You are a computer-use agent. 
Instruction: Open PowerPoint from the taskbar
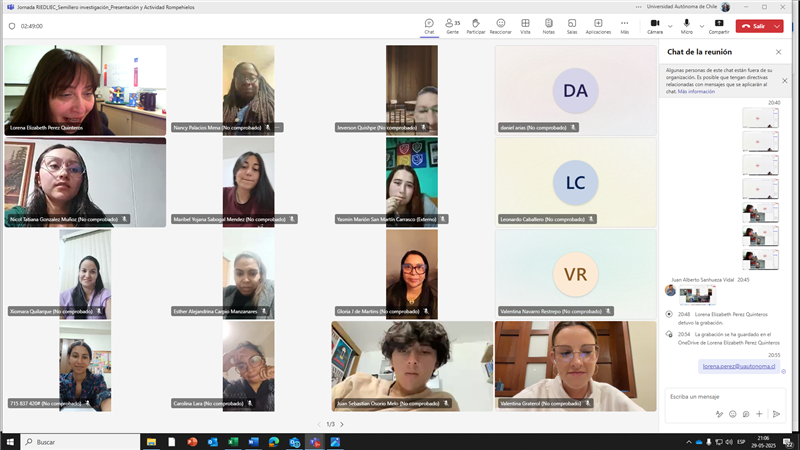click(x=192, y=442)
